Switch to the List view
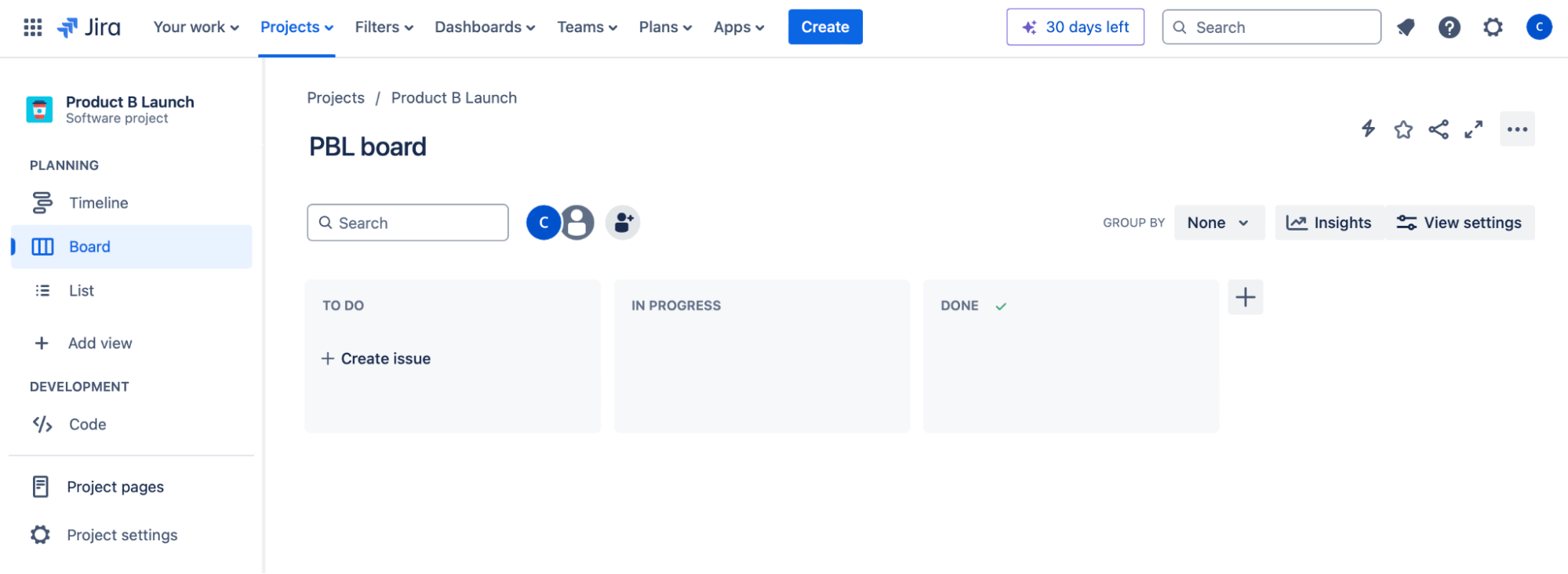This screenshot has width=1568, height=574. pyautogui.click(x=81, y=290)
